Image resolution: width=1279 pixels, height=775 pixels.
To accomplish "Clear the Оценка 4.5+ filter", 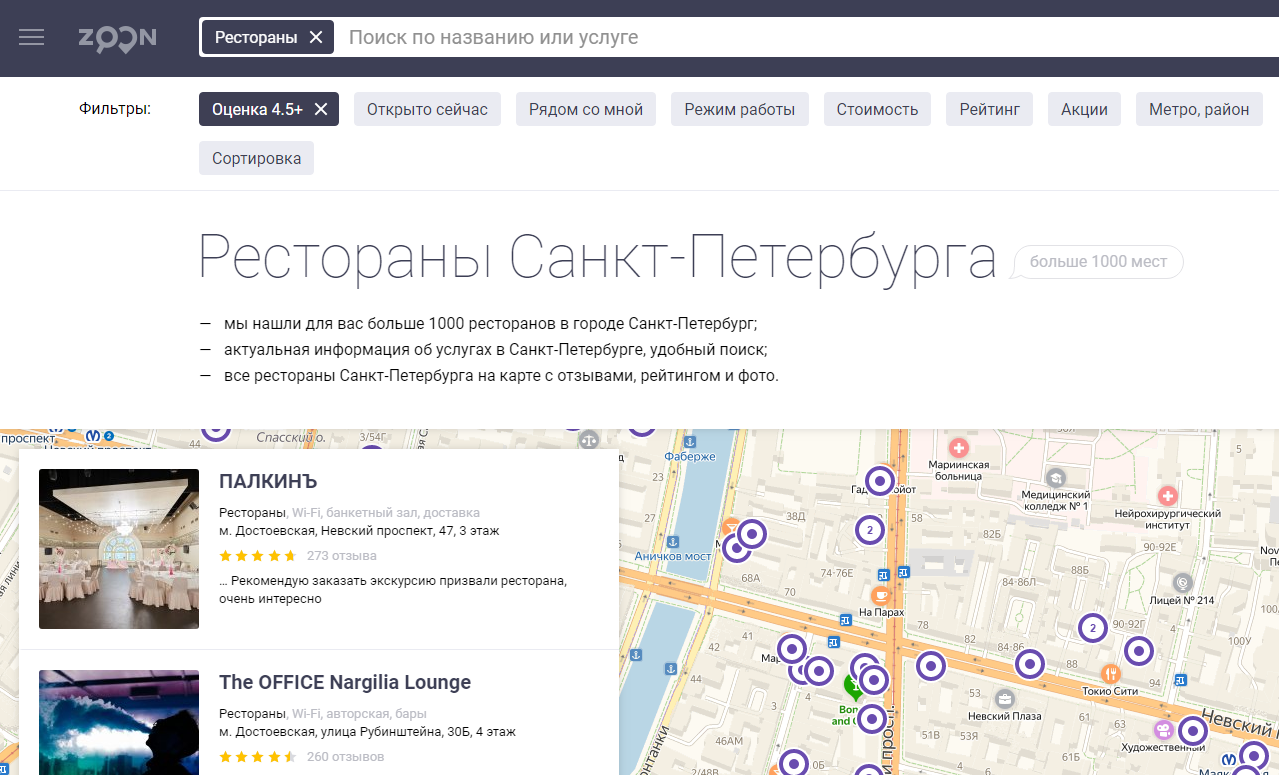I will (x=321, y=109).
